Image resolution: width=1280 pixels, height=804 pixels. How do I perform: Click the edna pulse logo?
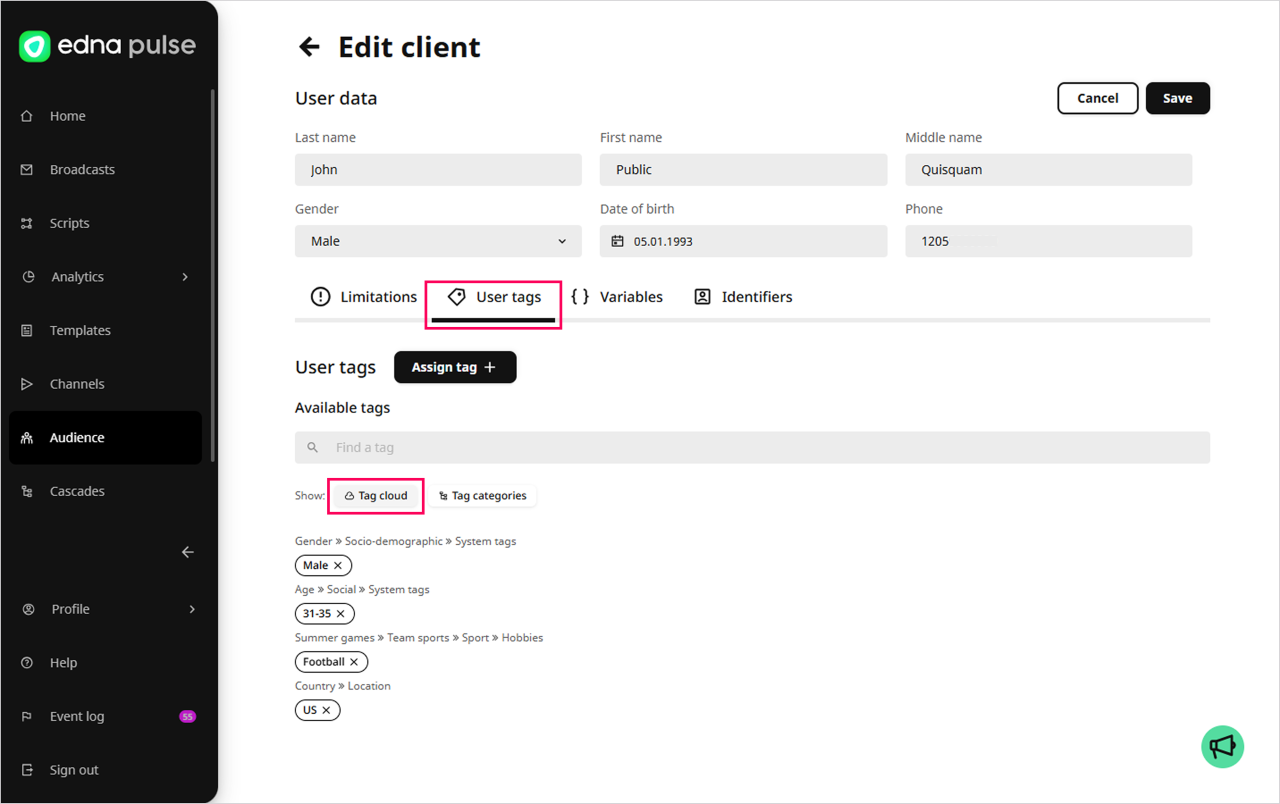(x=107, y=46)
